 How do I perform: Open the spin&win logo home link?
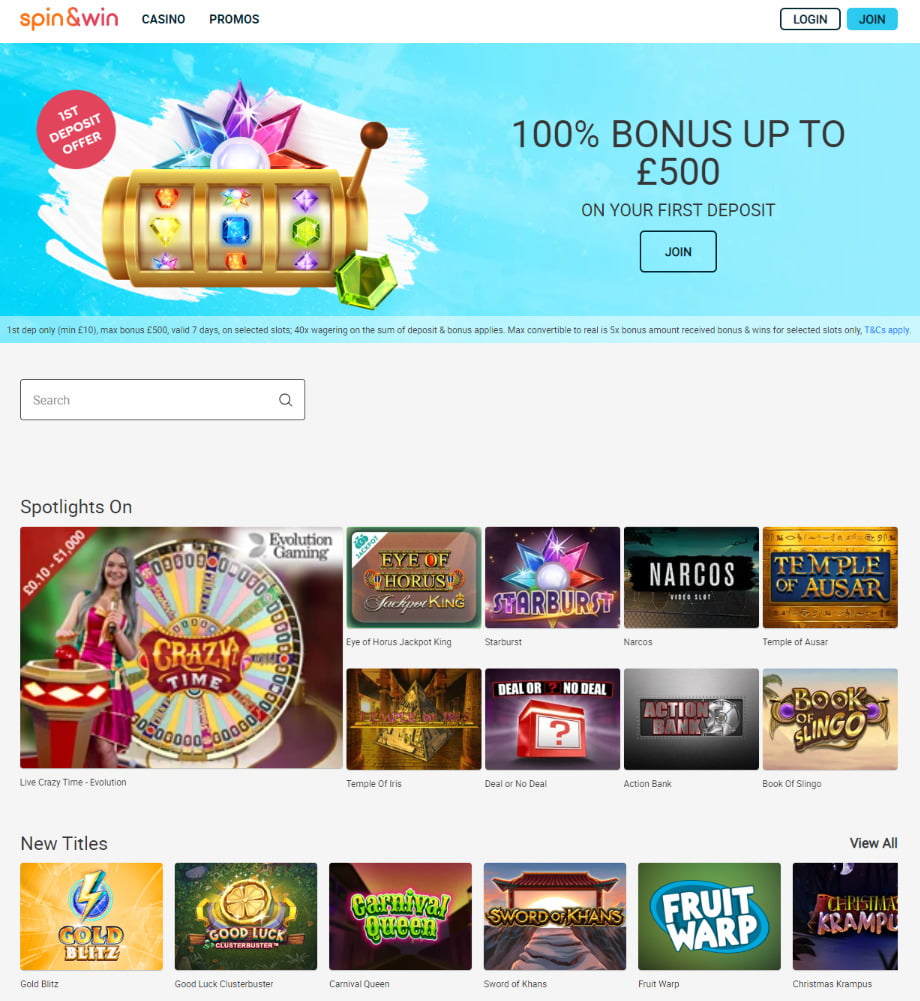pyautogui.click(x=69, y=19)
